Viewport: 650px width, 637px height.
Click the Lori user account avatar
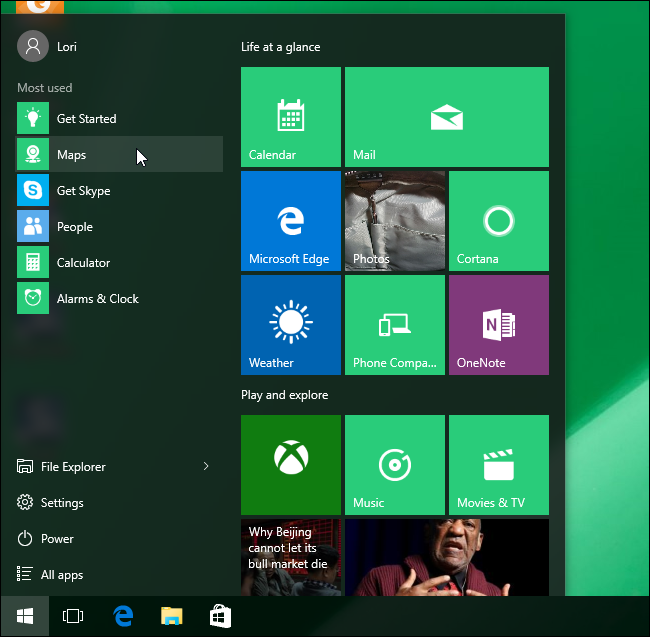coord(33,46)
